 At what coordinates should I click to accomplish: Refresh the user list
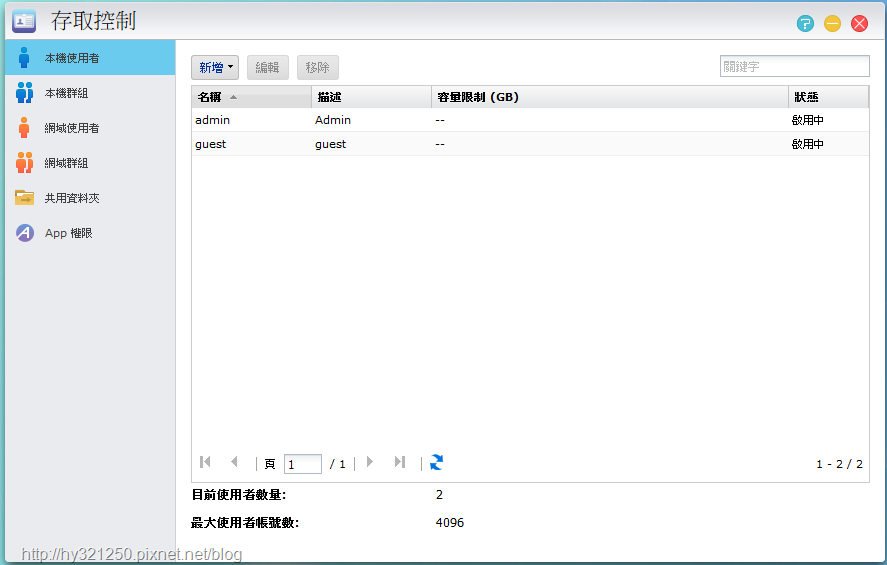click(x=436, y=463)
